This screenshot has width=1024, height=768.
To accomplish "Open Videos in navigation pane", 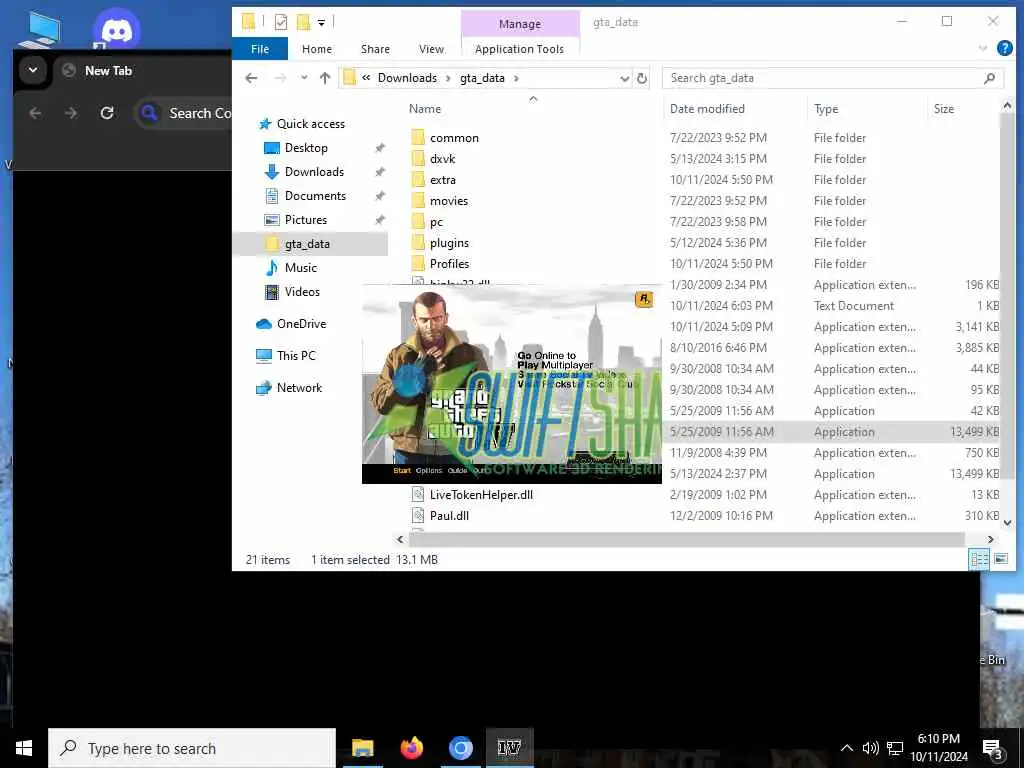I will tap(302, 292).
